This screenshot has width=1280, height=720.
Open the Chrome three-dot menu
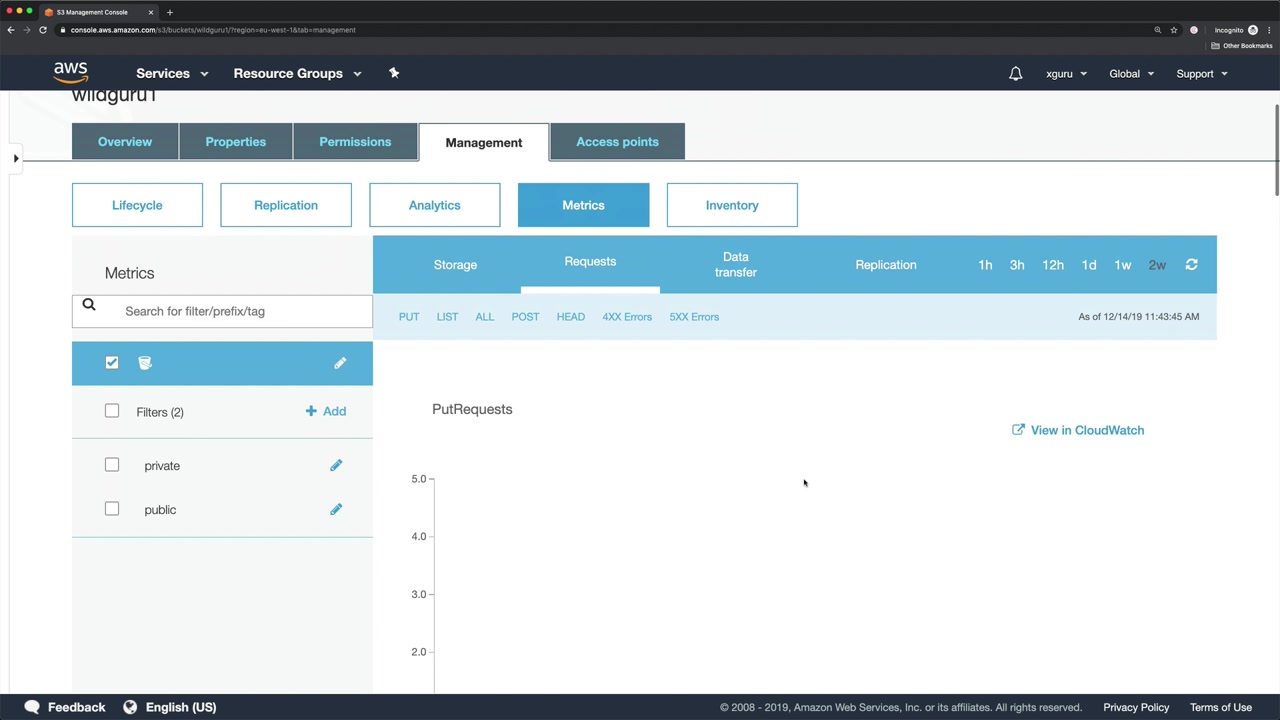1268,30
